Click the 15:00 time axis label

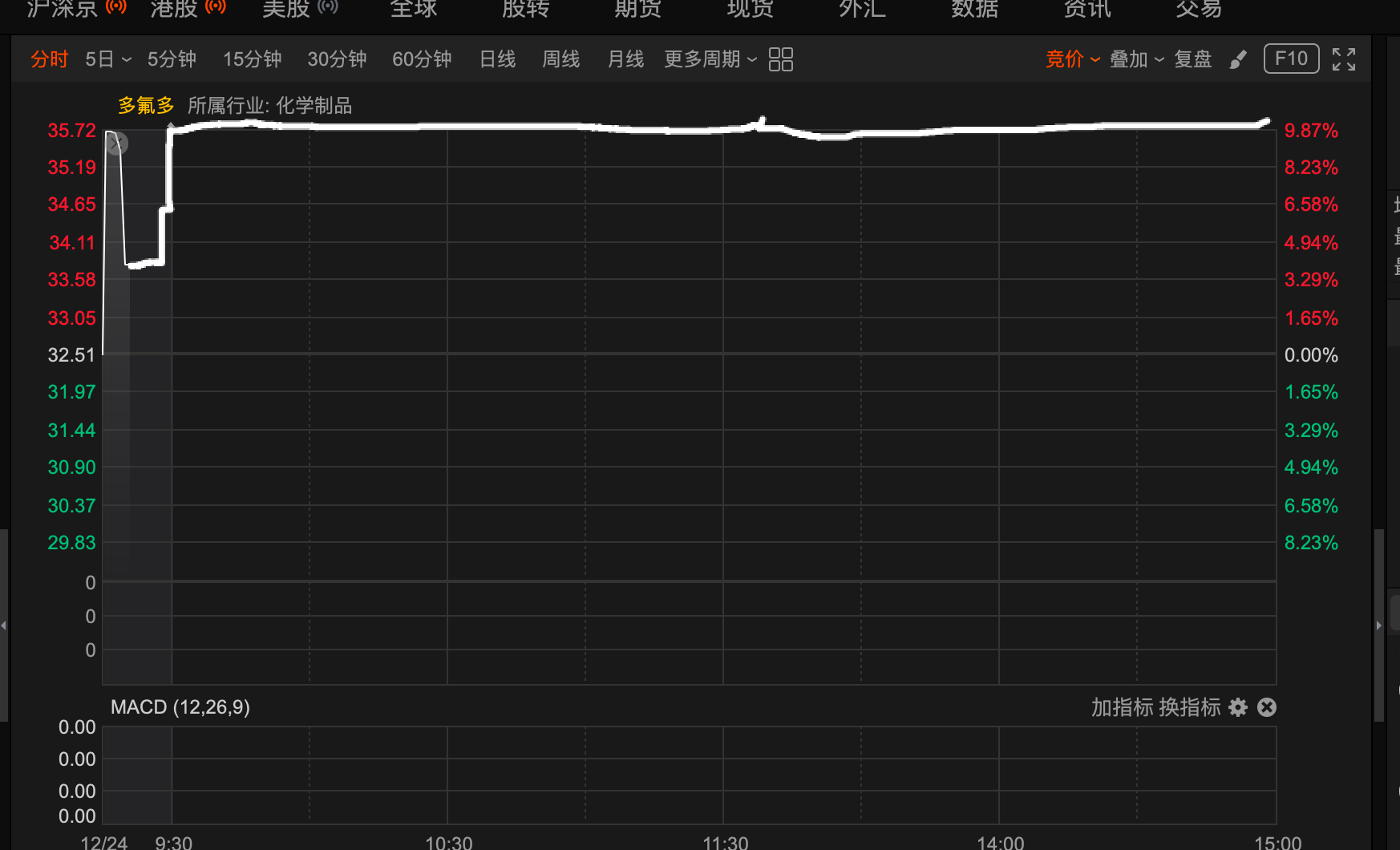1278,843
